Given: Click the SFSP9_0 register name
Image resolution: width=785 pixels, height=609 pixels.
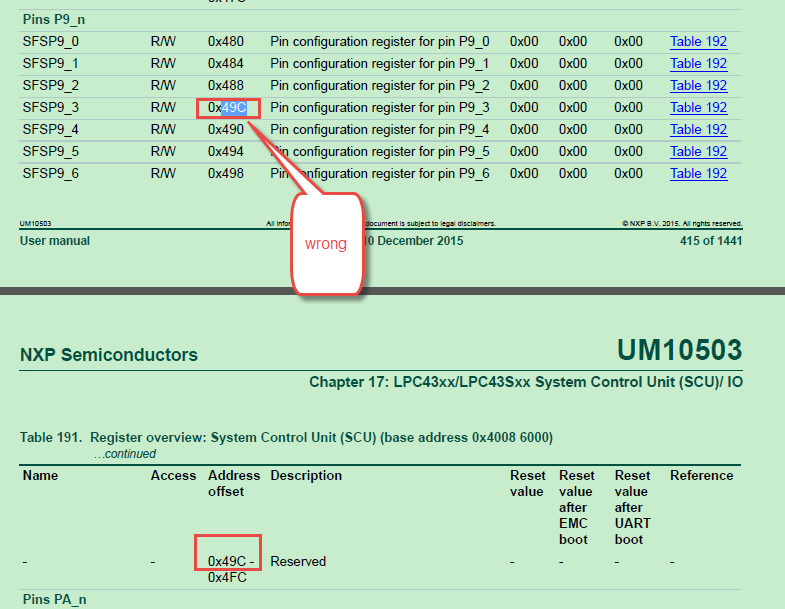Looking at the screenshot, I should point(51,42).
